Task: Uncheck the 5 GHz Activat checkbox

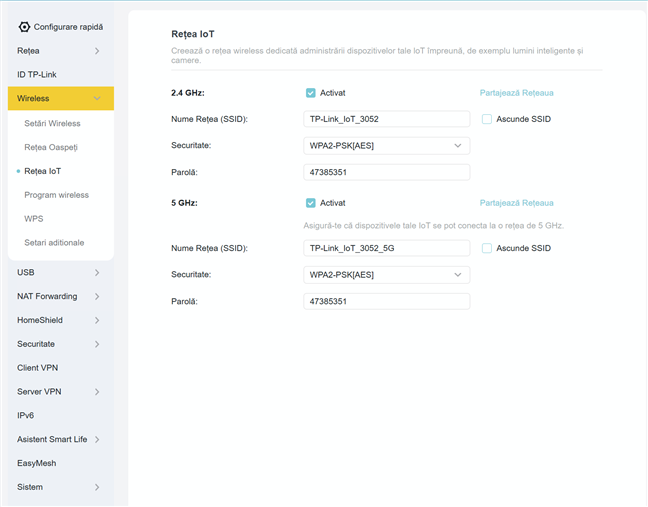Action: pos(311,202)
